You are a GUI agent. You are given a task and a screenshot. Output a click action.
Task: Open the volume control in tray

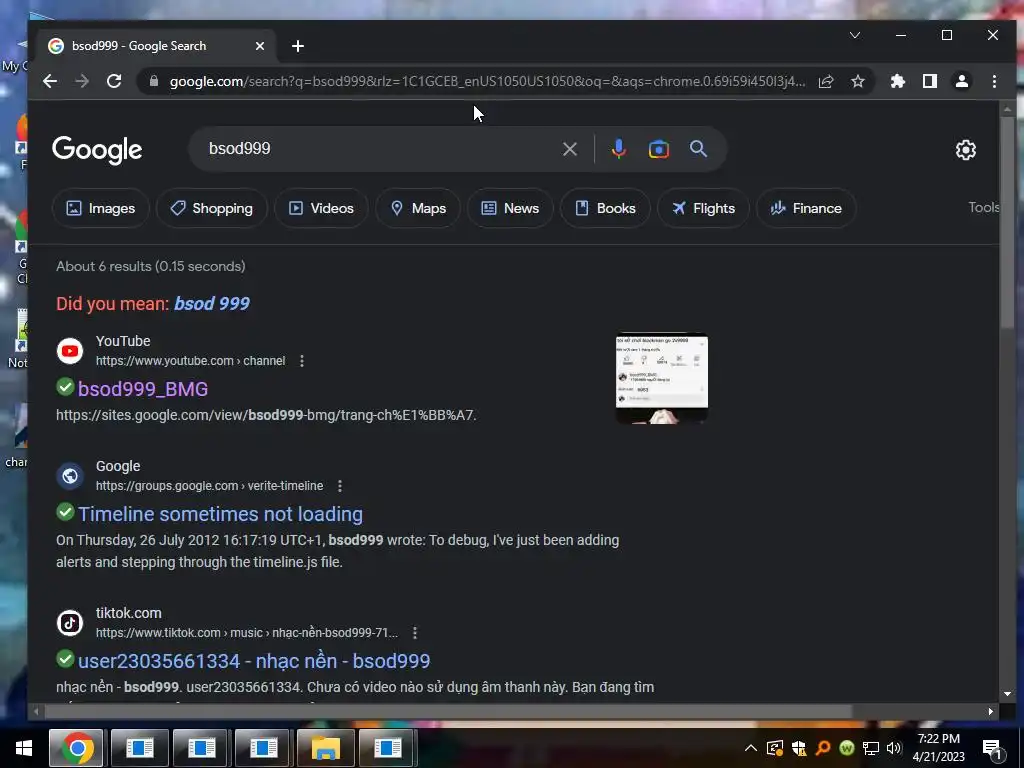coord(894,748)
